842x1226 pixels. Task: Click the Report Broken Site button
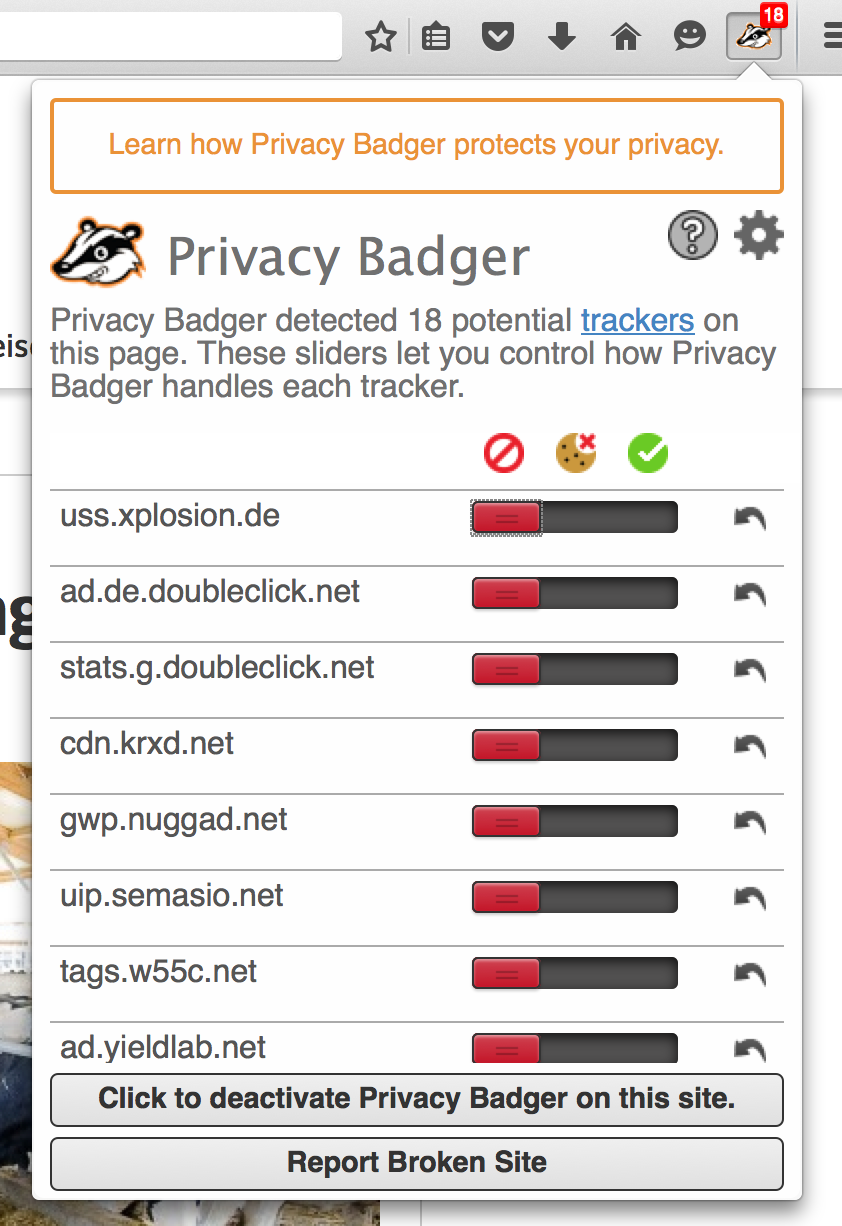pyautogui.click(x=417, y=1163)
